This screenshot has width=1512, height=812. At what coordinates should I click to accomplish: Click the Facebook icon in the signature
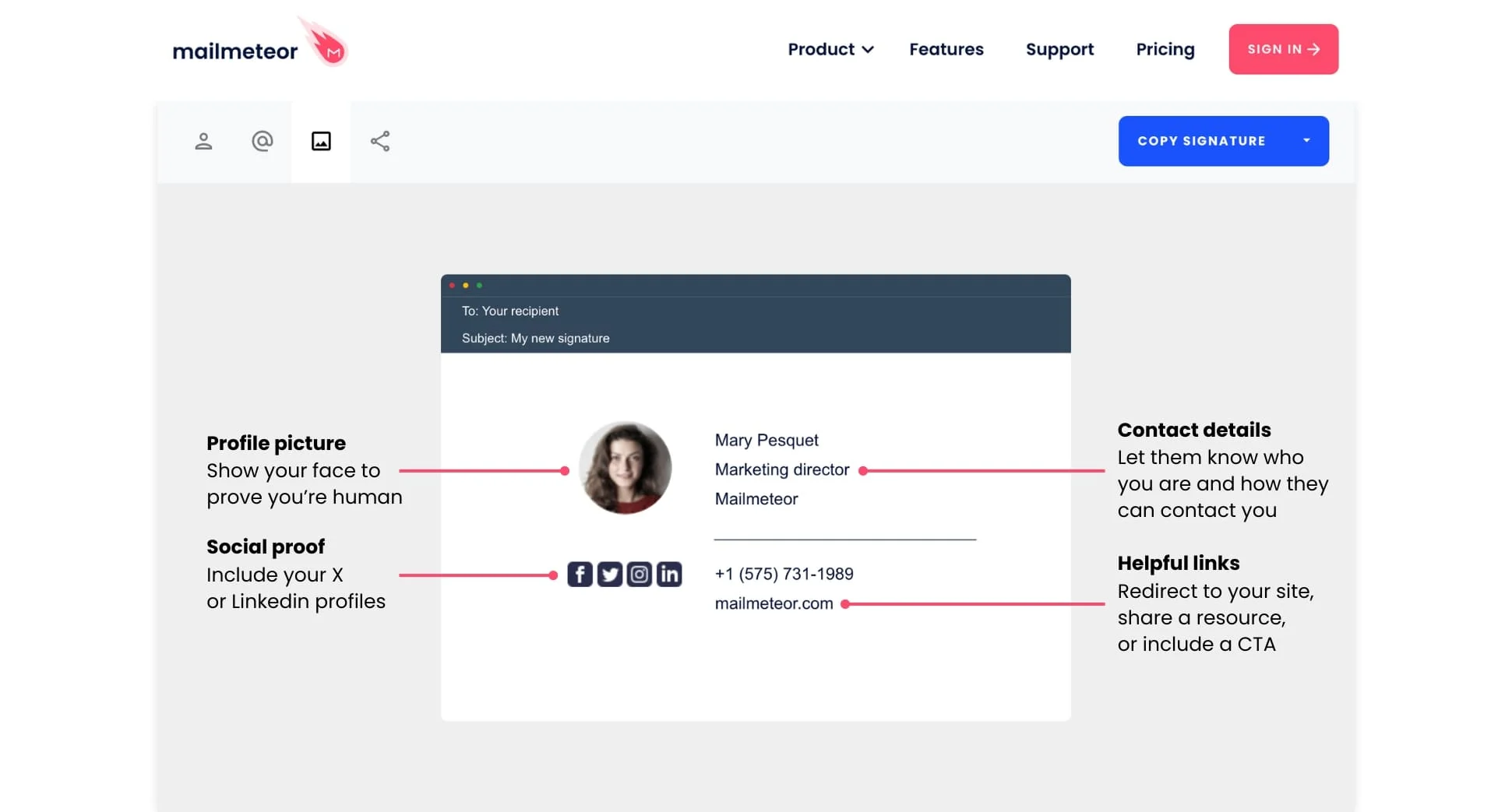pyautogui.click(x=580, y=575)
